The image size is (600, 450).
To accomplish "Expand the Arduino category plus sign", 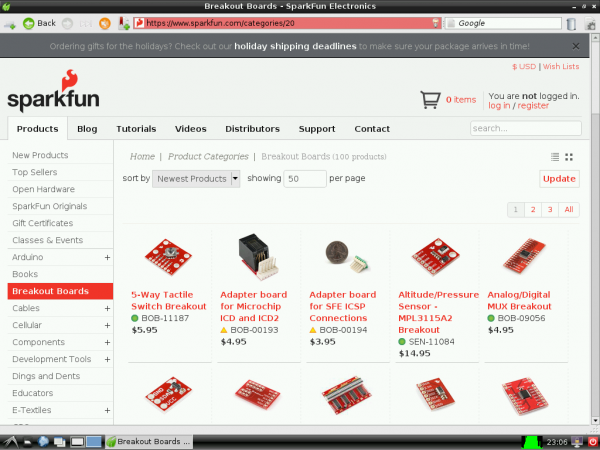I will (x=108, y=258).
